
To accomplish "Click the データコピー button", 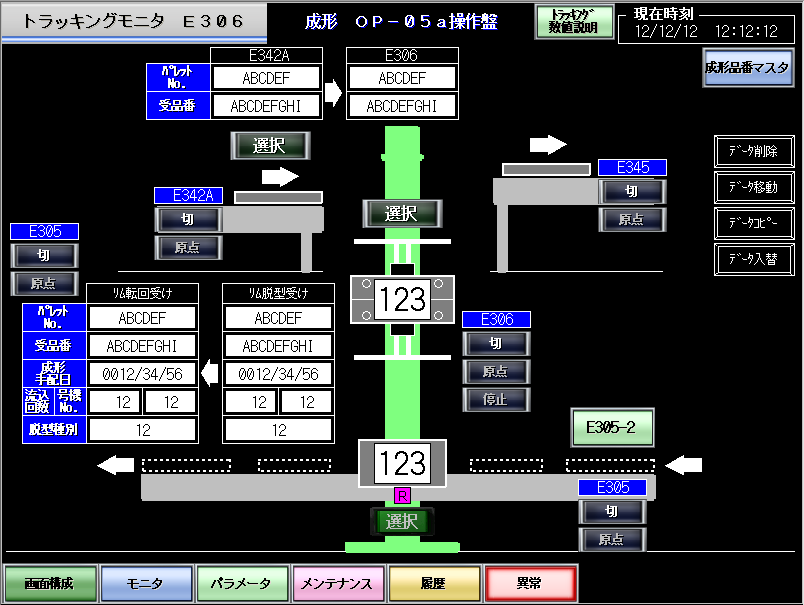I will (753, 222).
